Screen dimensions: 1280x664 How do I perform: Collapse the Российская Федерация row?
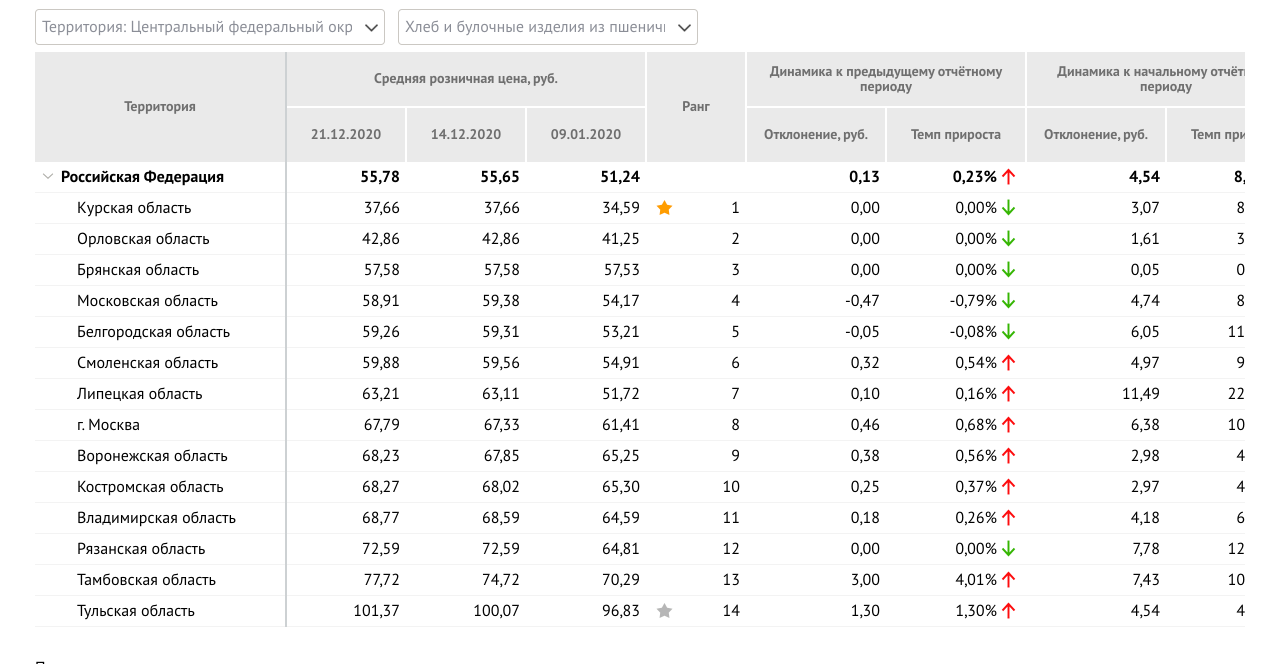[47, 177]
